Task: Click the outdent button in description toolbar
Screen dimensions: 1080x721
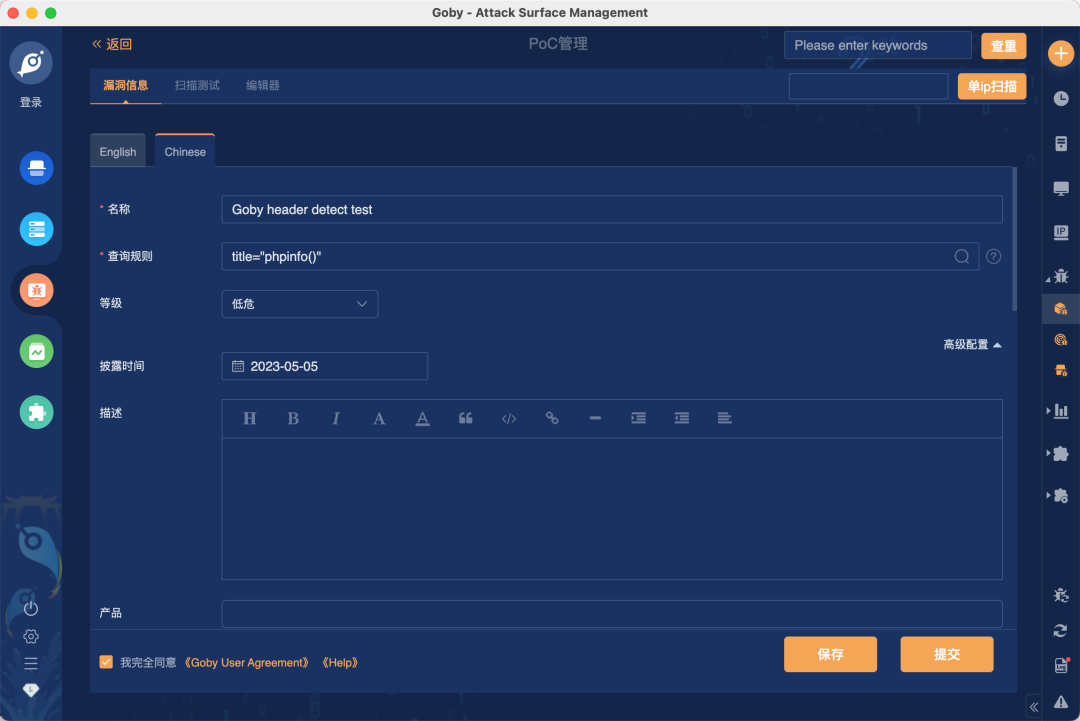Action: [x=682, y=418]
